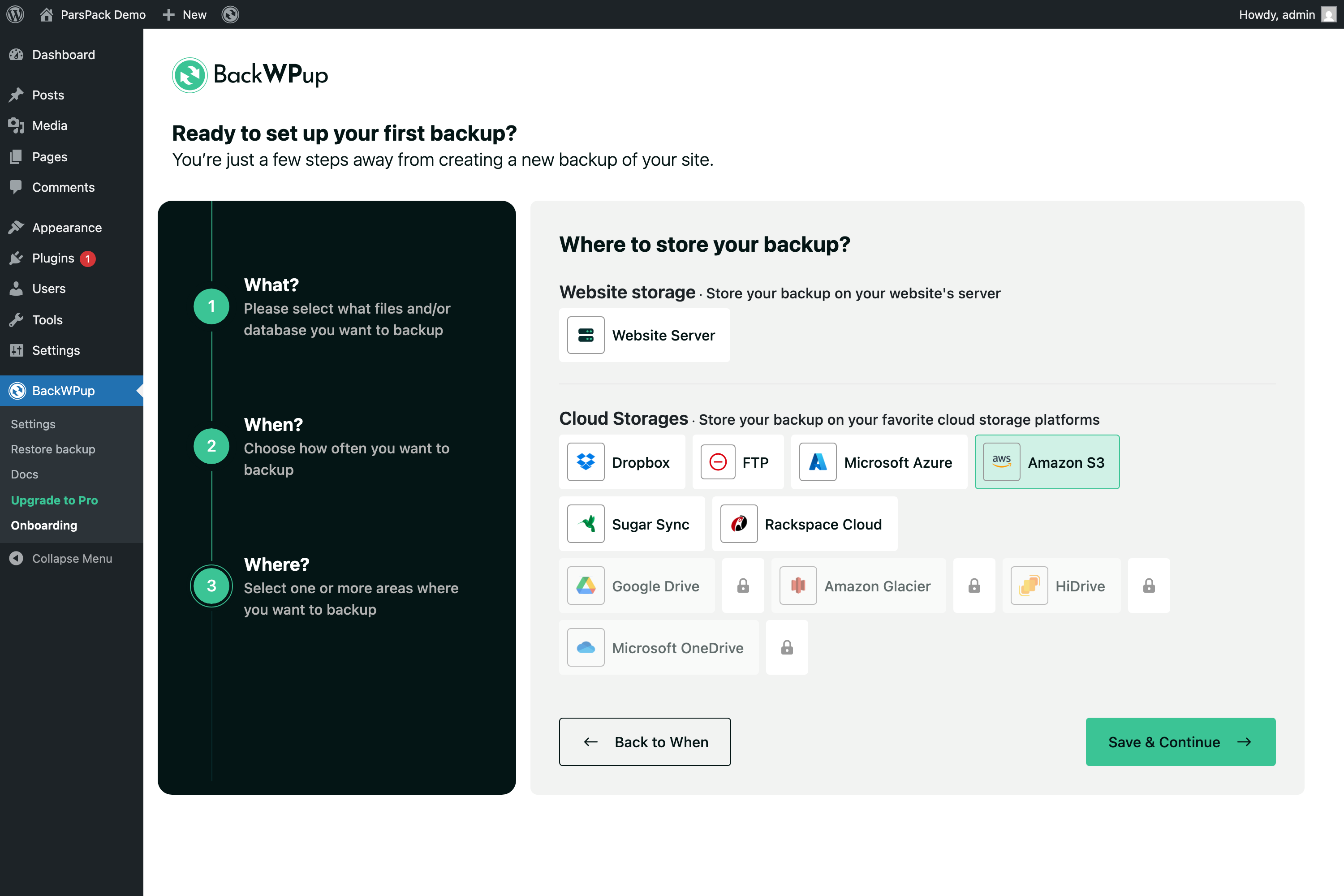Open the Howdy, admin account menu
Viewport: 1344px width, 896px height.
tap(1288, 14)
